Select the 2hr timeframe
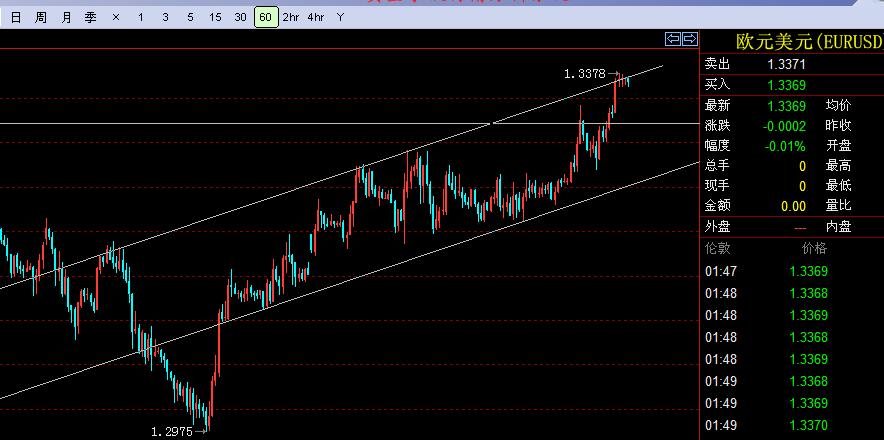This screenshot has height=440, width=884. pos(291,17)
